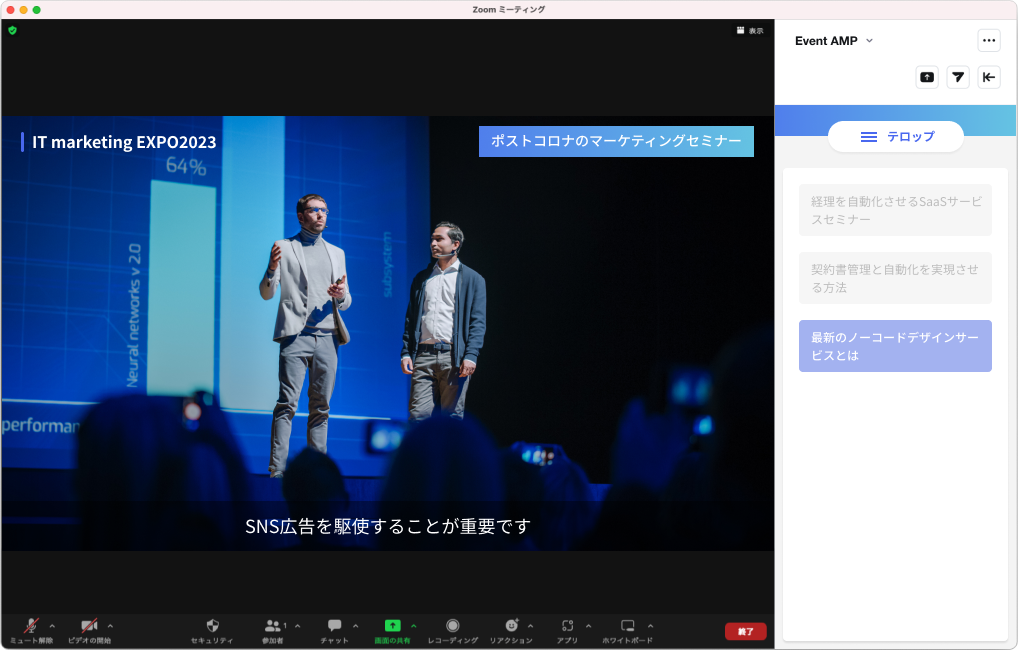Select 経理を自動化させるSaaSサービスセミナー telop item
This screenshot has height=650, width=1018.
[895, 210]
